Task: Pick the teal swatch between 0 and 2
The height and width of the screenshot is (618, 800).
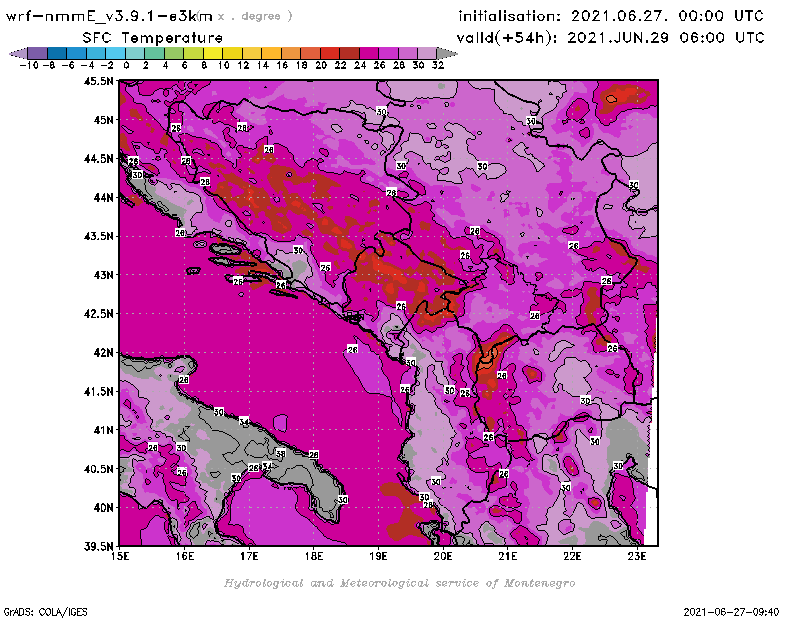Action: (x=135, y=53)
